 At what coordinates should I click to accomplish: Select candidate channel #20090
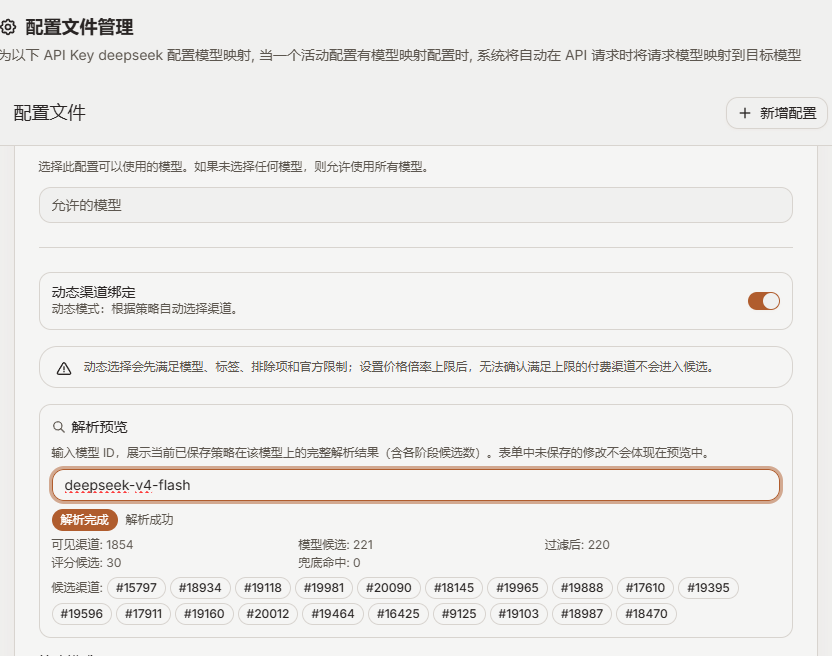(x=388, y=588)
